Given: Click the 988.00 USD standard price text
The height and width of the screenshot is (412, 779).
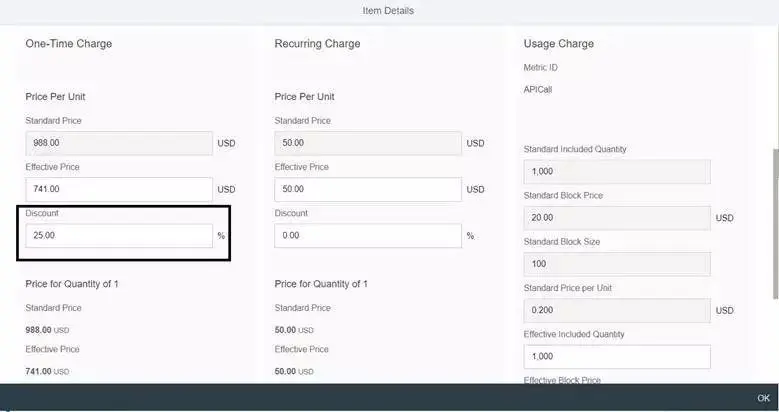Looking at the screenshot, I should 47,330.
